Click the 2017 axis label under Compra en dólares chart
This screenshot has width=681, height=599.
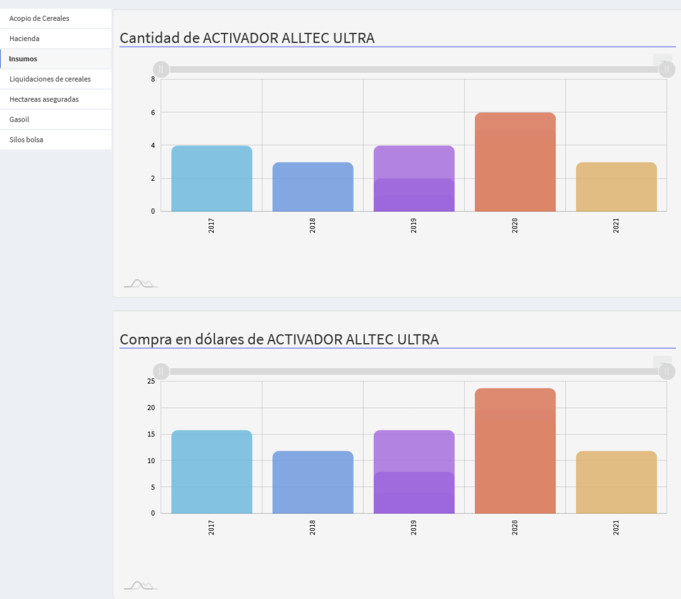point(212,528)
